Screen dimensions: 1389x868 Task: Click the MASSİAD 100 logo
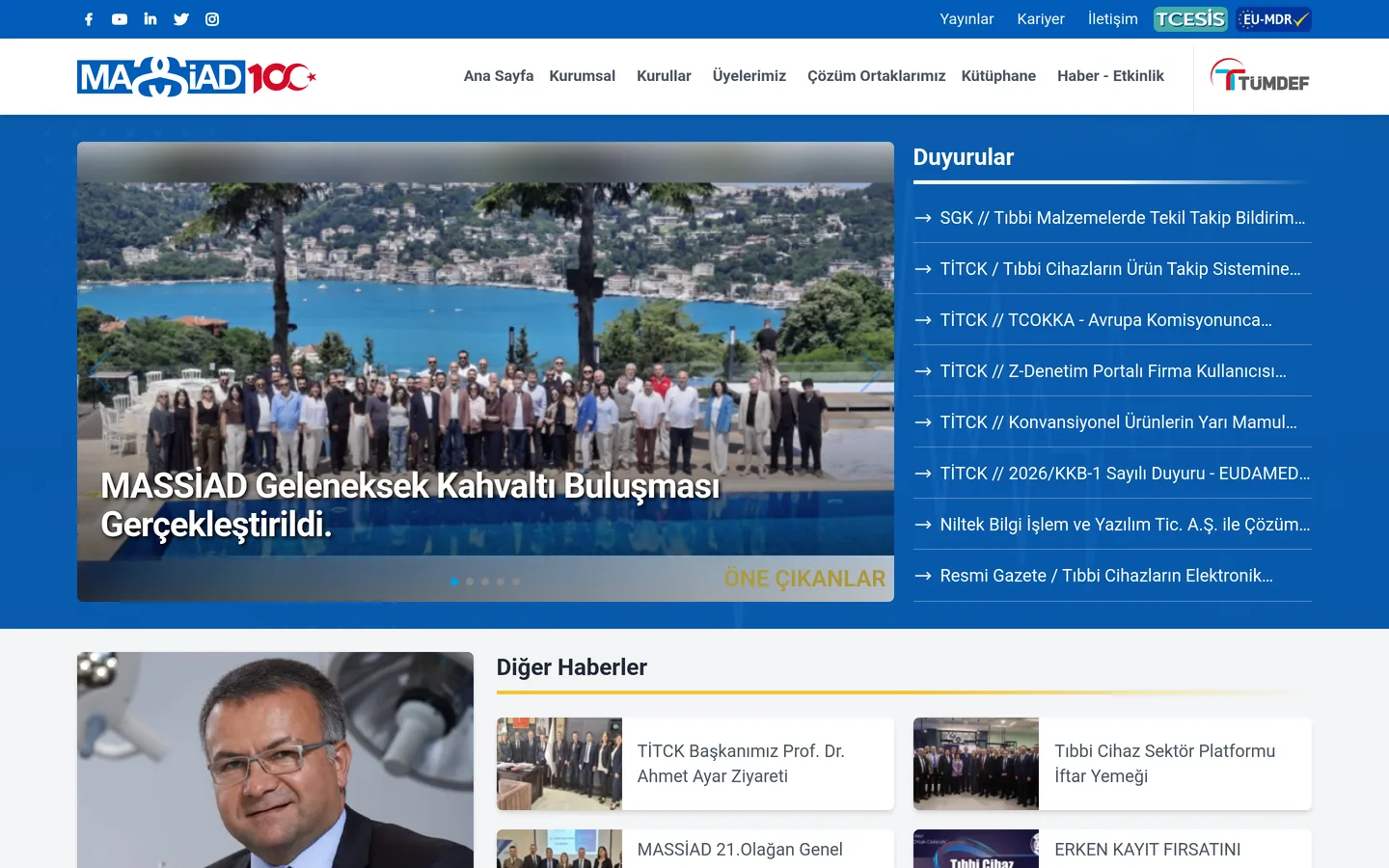tap(197, 77)
